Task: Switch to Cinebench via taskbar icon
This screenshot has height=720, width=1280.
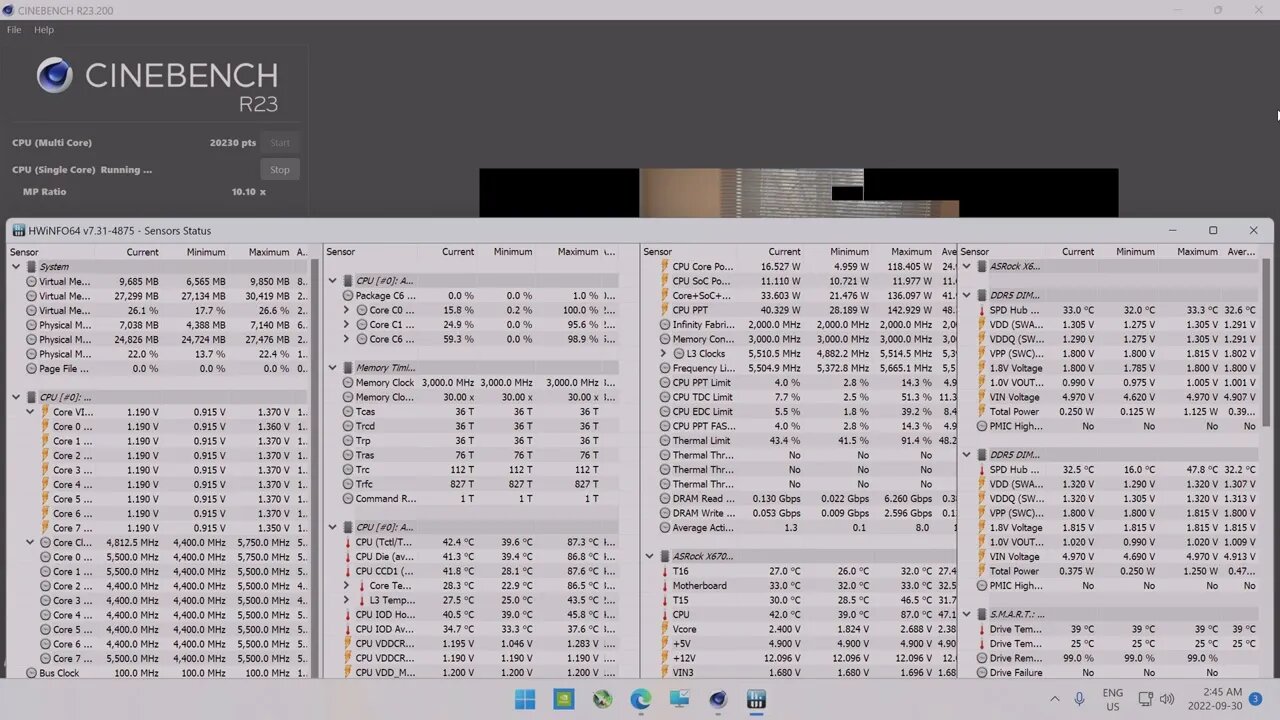Action: coord(718,699)
